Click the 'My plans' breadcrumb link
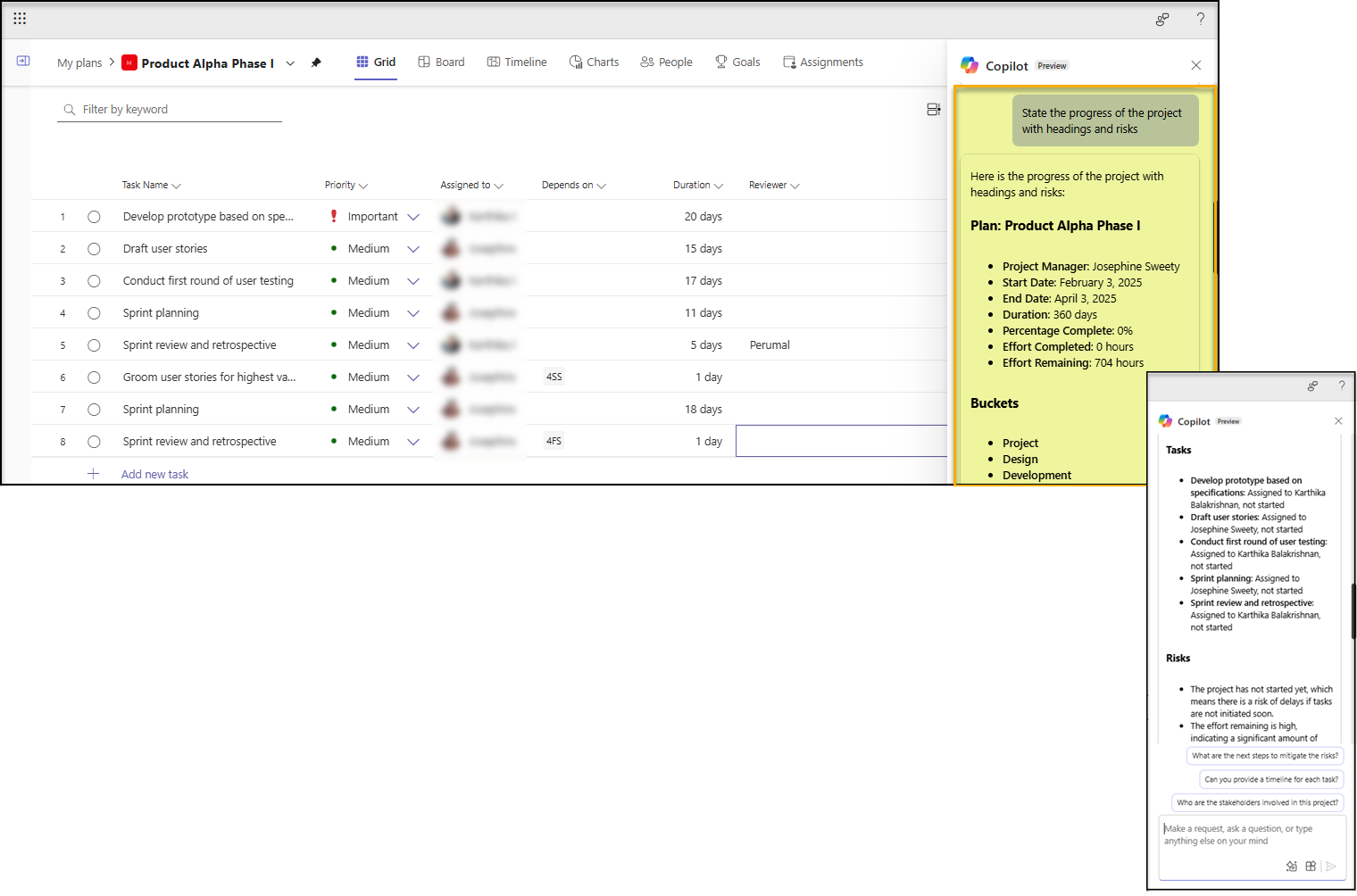This screenshot has height=896, width=1357. [x=79, y=63]
